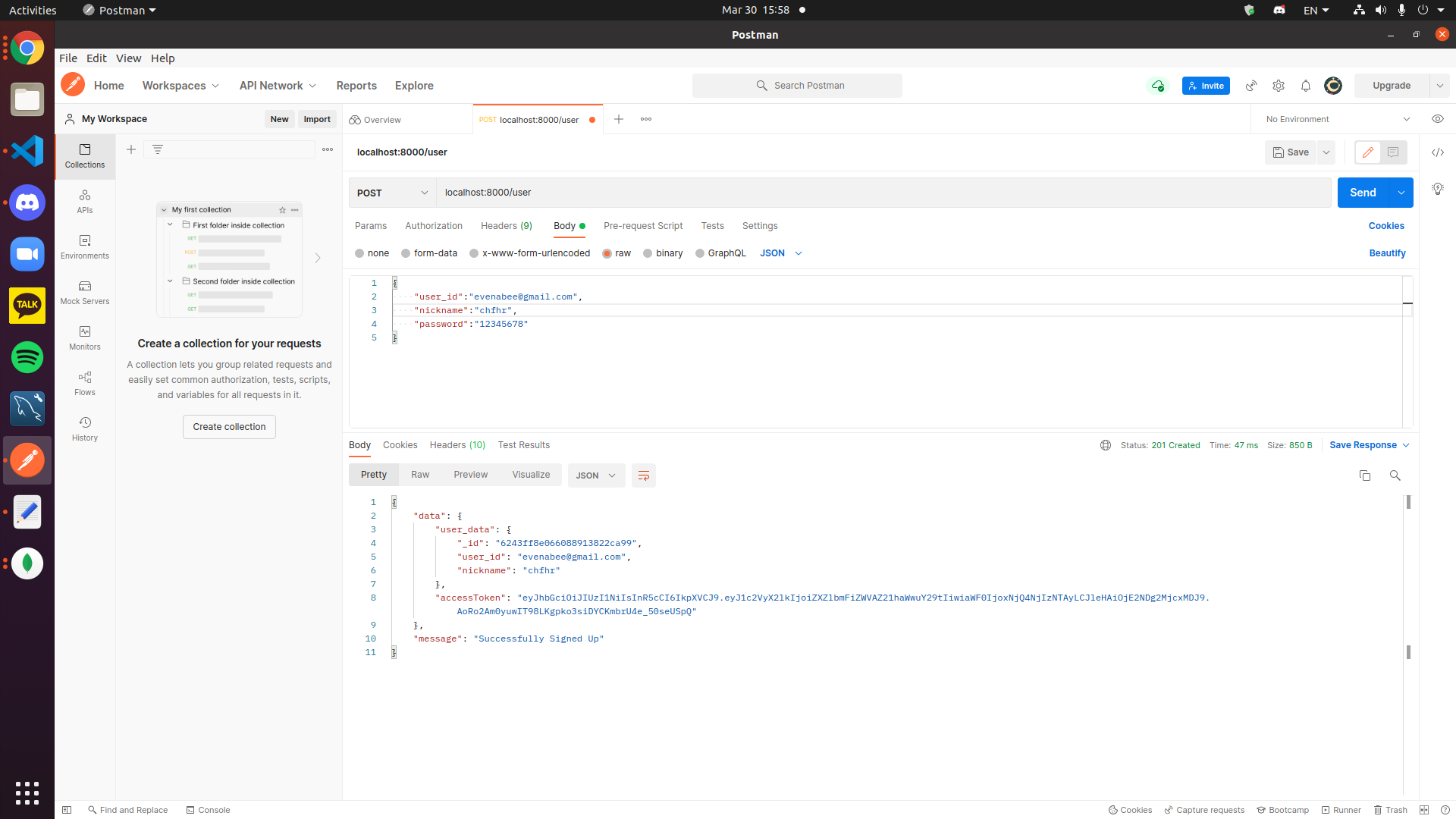Open the APIs sidebar panel
This screenshot has height=819, width=1456.
coord(85,202)
